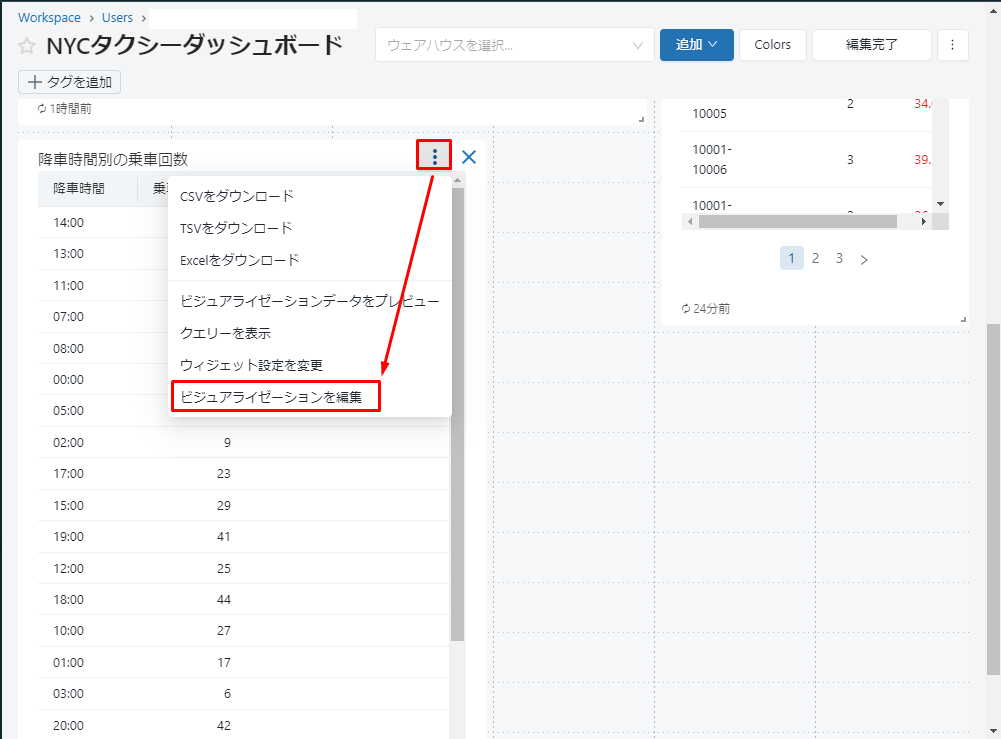Select Excelをダウンロード option
This screenshot has height=739, width=1001.
coord(239,260)
